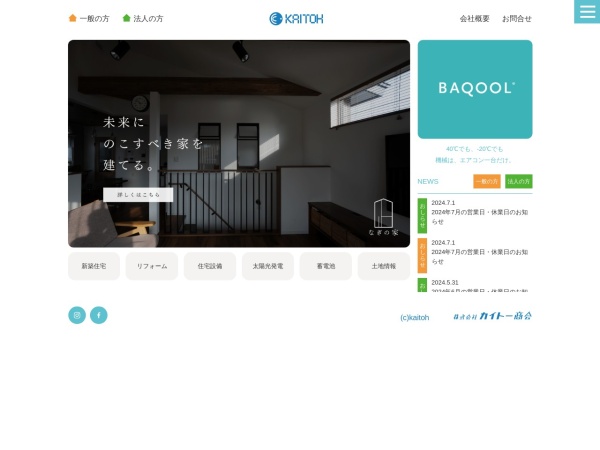Click the hero interior photo
The image size is (600, 450).
click(239, 143)
